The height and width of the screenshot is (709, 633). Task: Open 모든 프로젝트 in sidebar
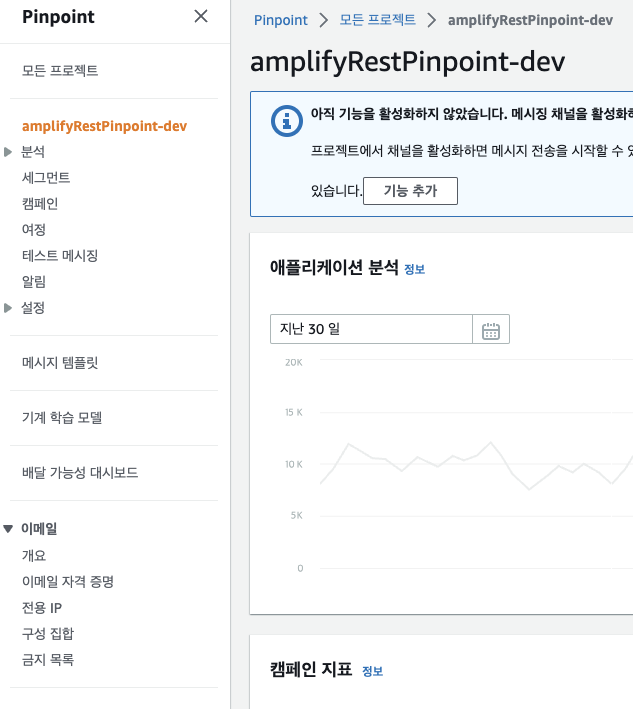pyautogui.click(x=60, y=71)
